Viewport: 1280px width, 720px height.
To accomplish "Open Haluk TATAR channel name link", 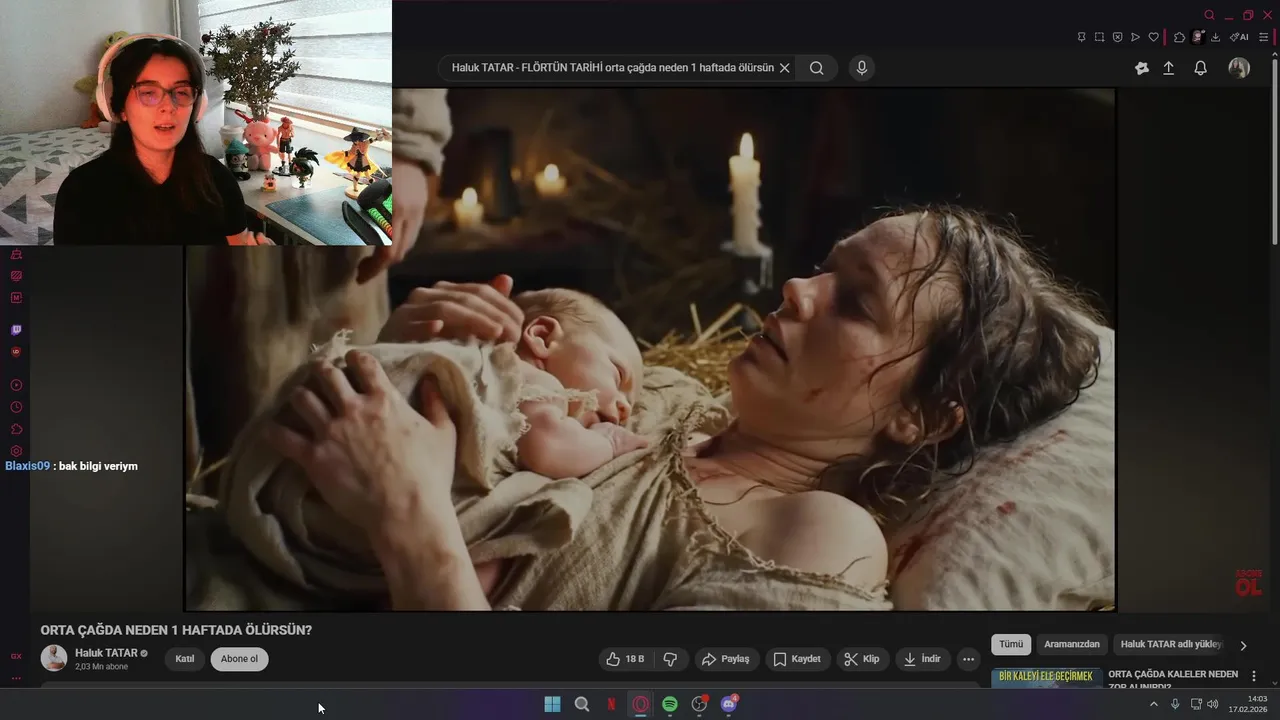I will point(106,653).
